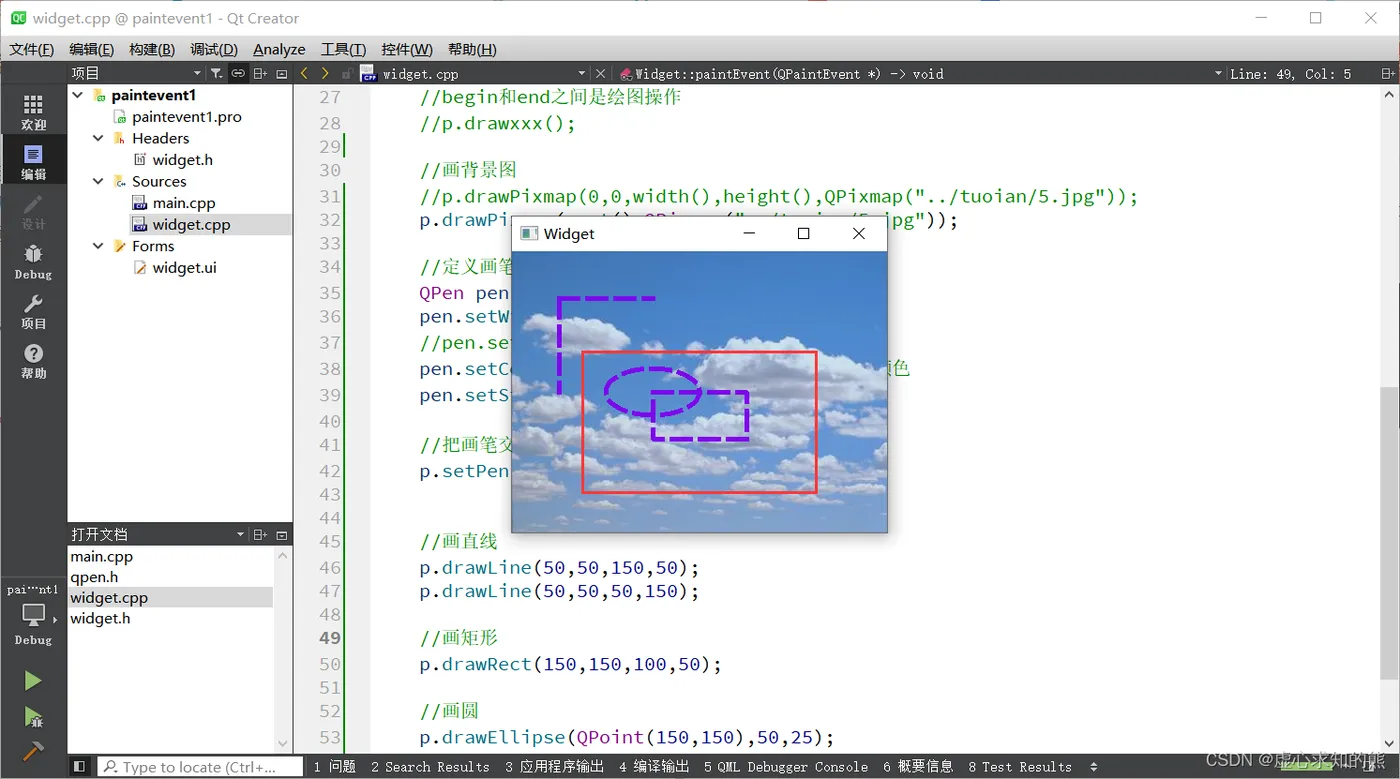Viewport: 1400px width, 779px height.
Task: Open 项目 (Projects) mode in the sidebar
Action: 33,312
